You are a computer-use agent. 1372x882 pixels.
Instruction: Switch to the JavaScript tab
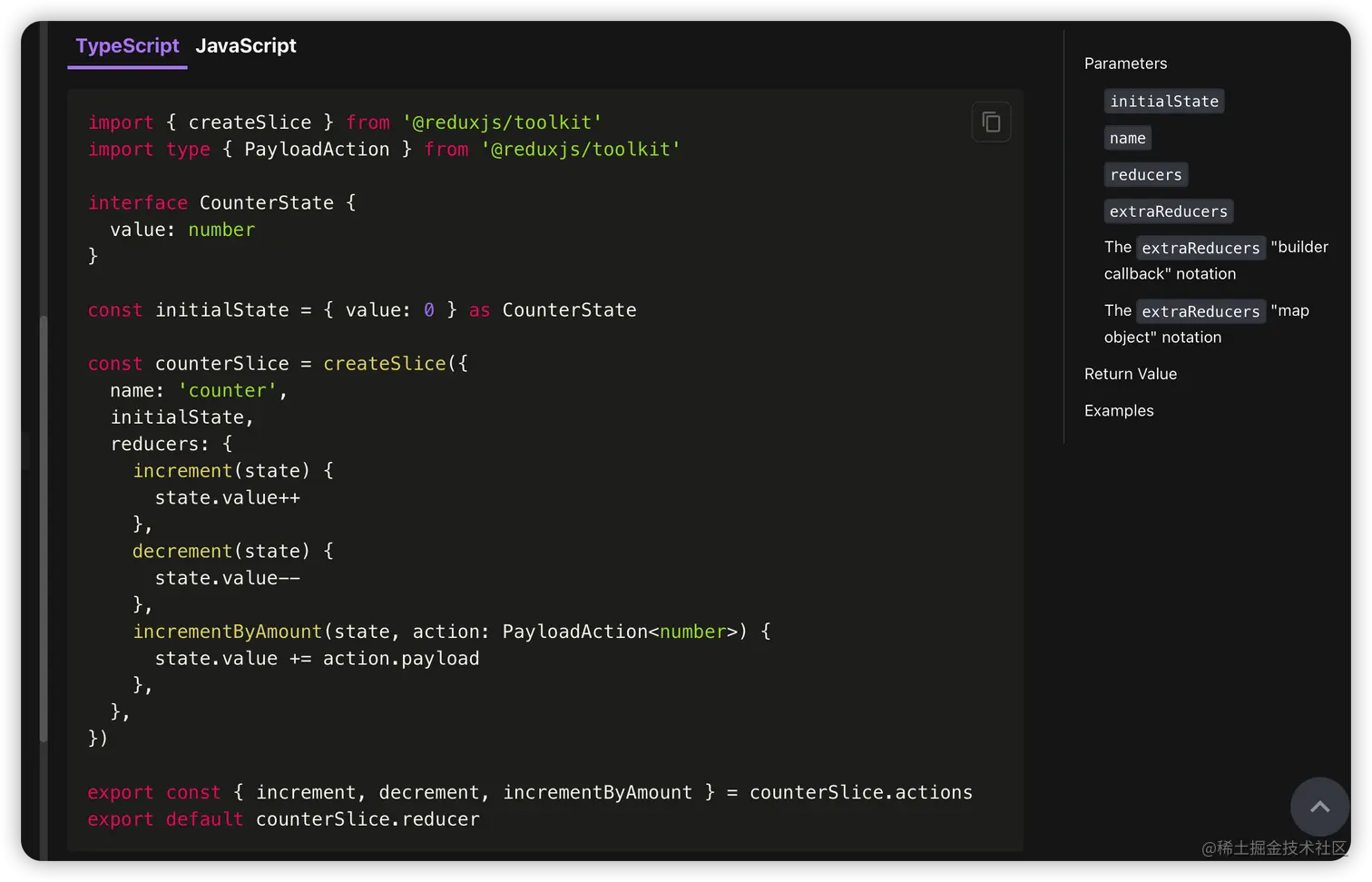[246, 46]
